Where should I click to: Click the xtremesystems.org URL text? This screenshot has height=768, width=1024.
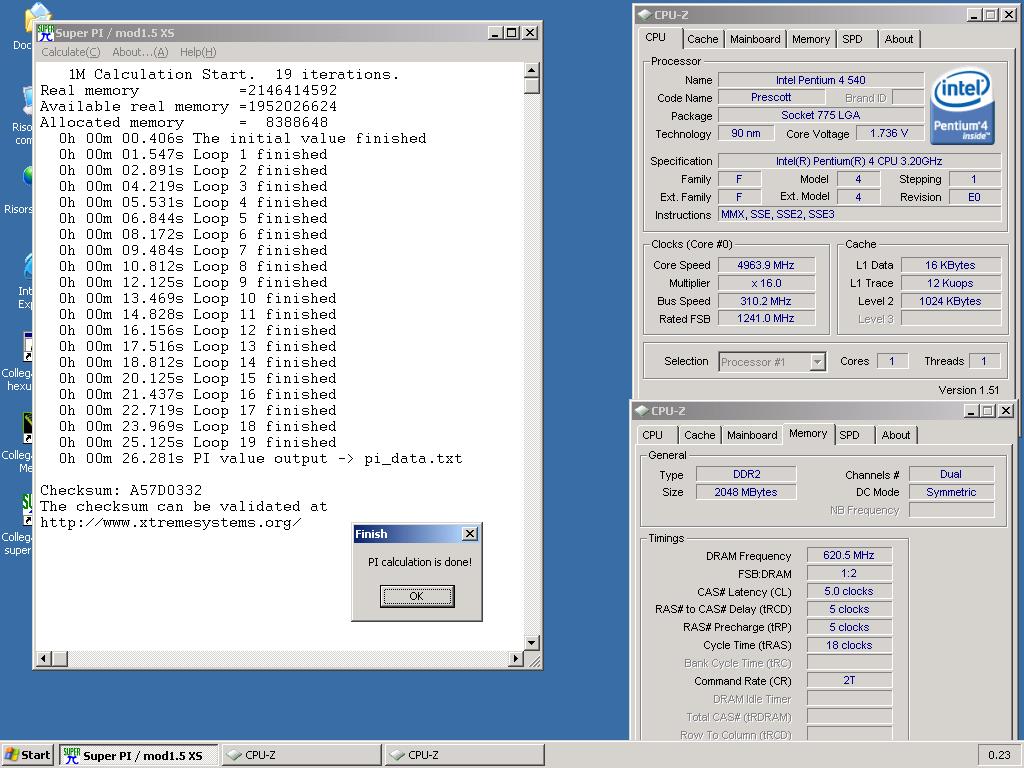pos(170,522)
